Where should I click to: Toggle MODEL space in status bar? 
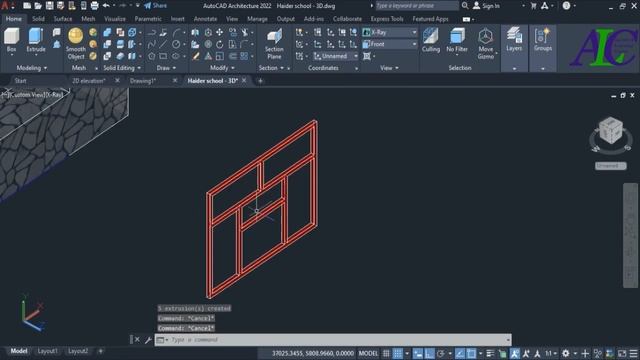coord(368,353)
